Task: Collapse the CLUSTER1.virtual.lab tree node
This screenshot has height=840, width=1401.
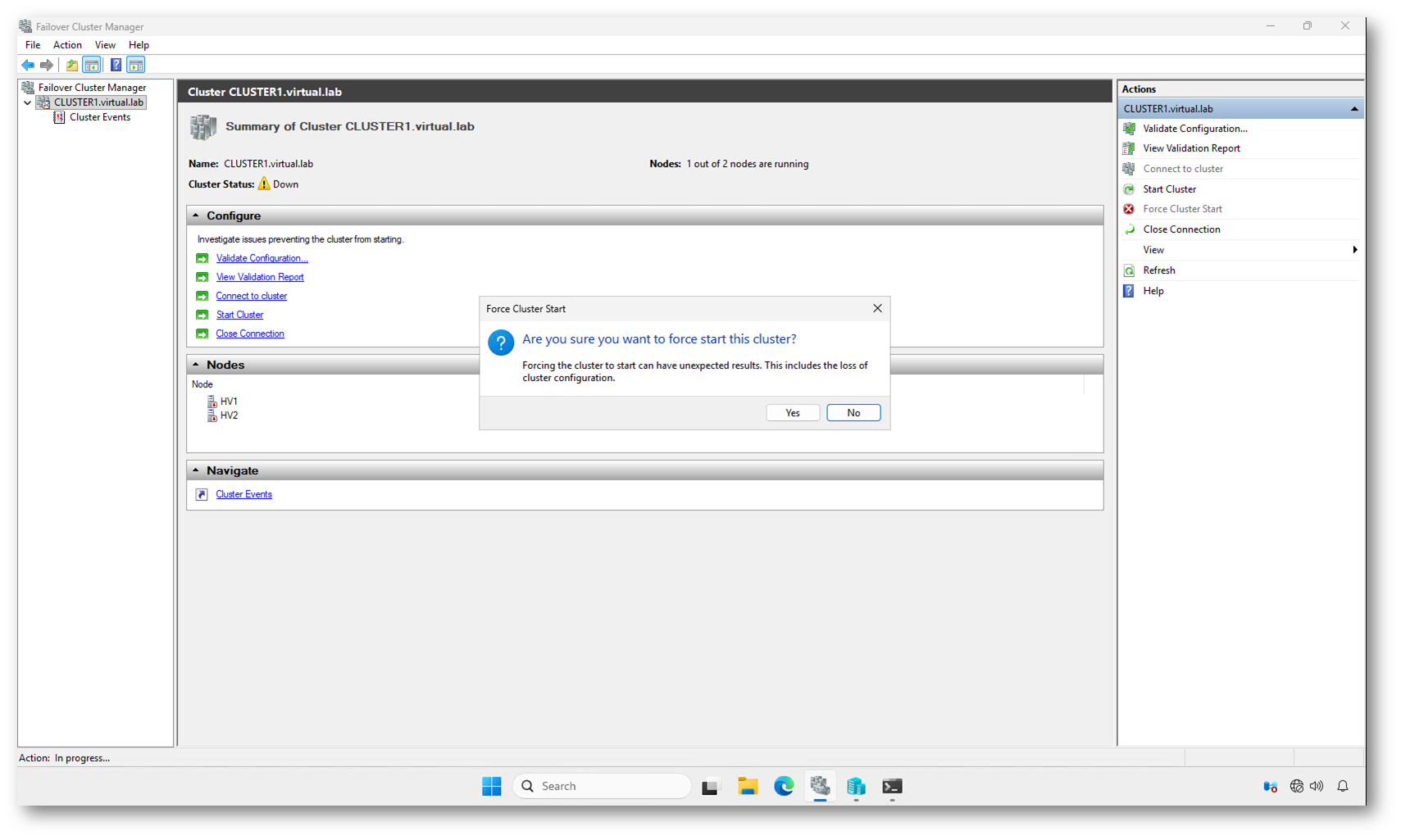Action: pos(28,102)
